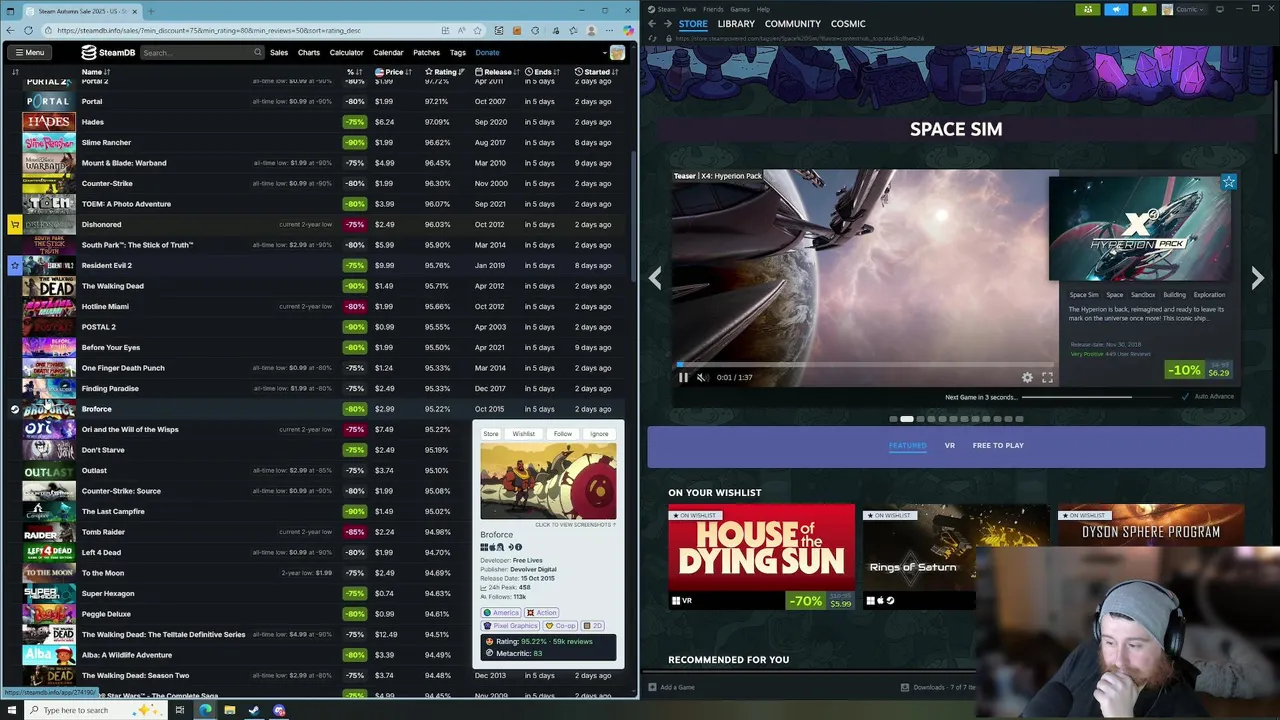Open the Hades game row

[x=320, y=122]
